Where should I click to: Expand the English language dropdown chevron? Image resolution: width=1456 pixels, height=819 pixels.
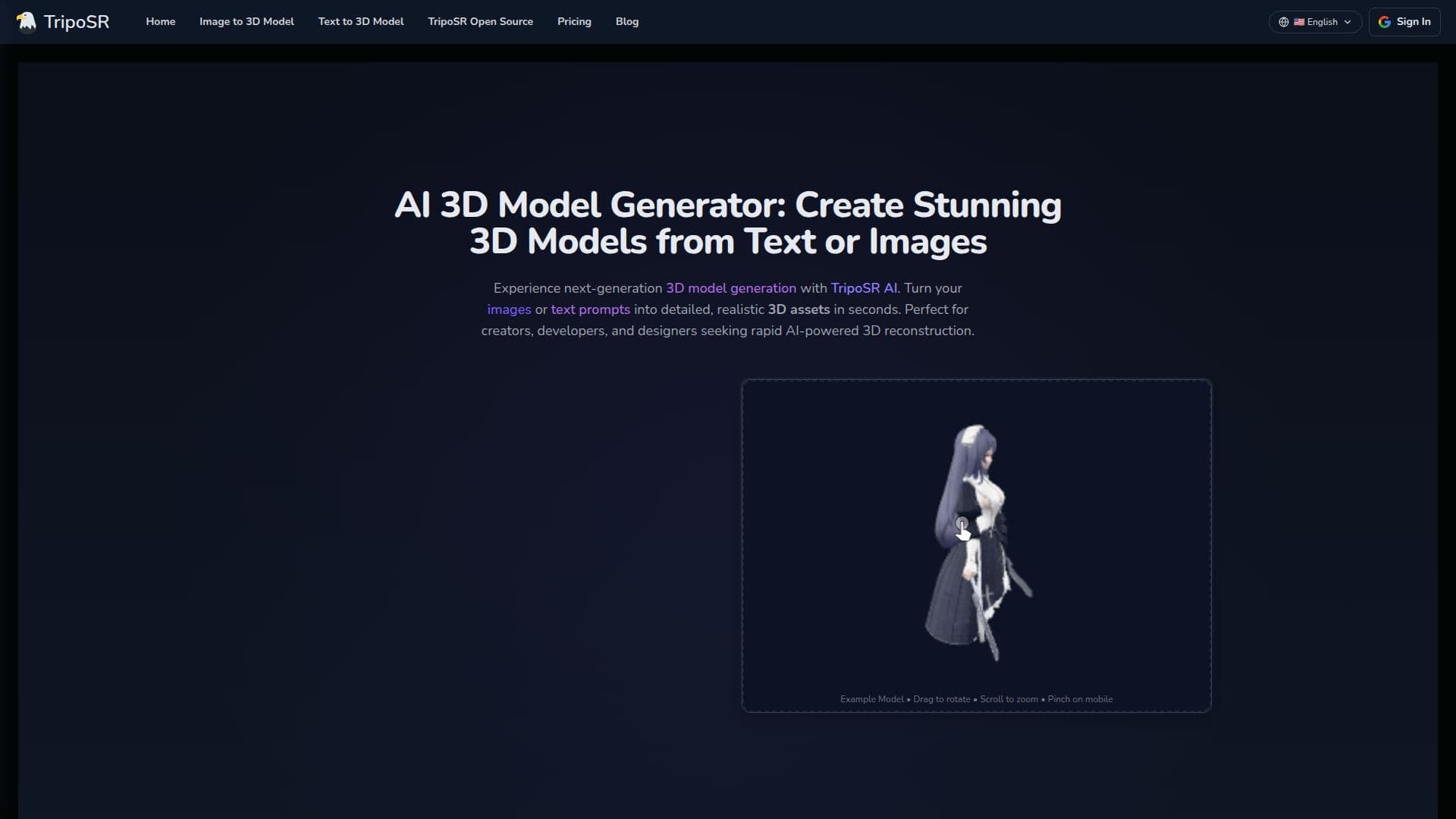point(1348,22)
